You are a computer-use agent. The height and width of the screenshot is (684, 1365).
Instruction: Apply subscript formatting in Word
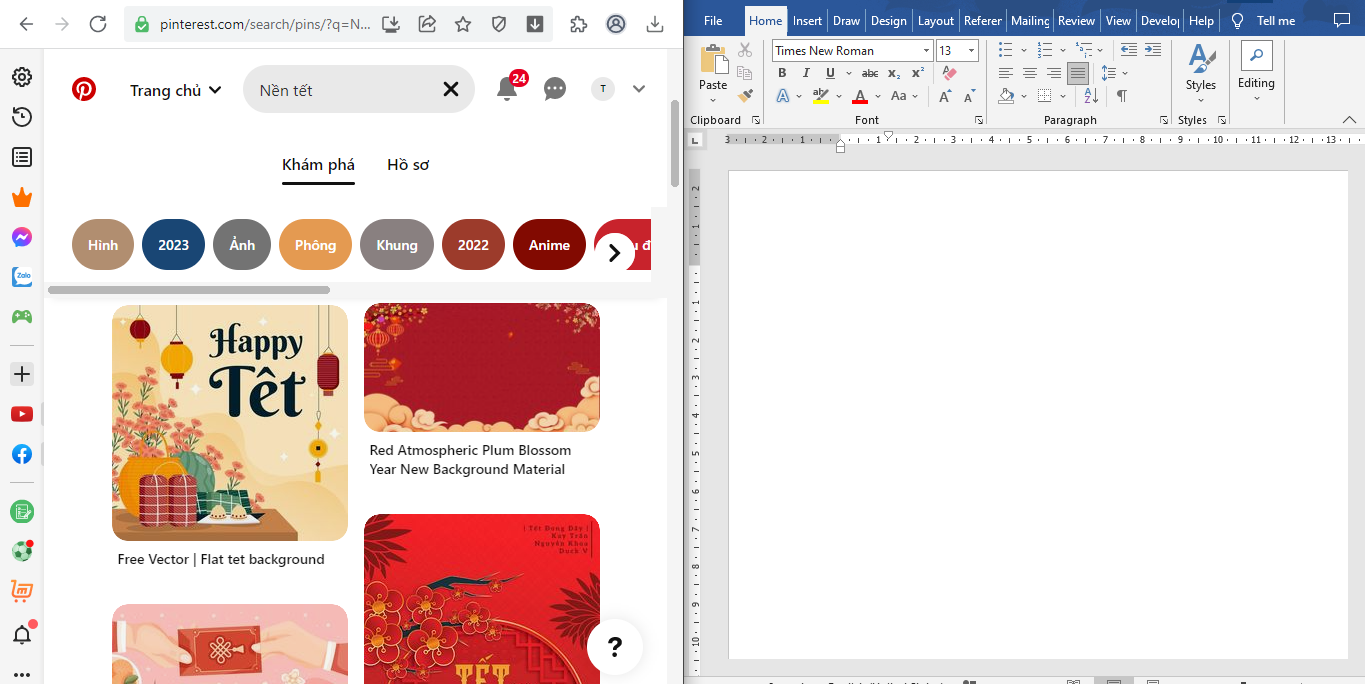894,73
